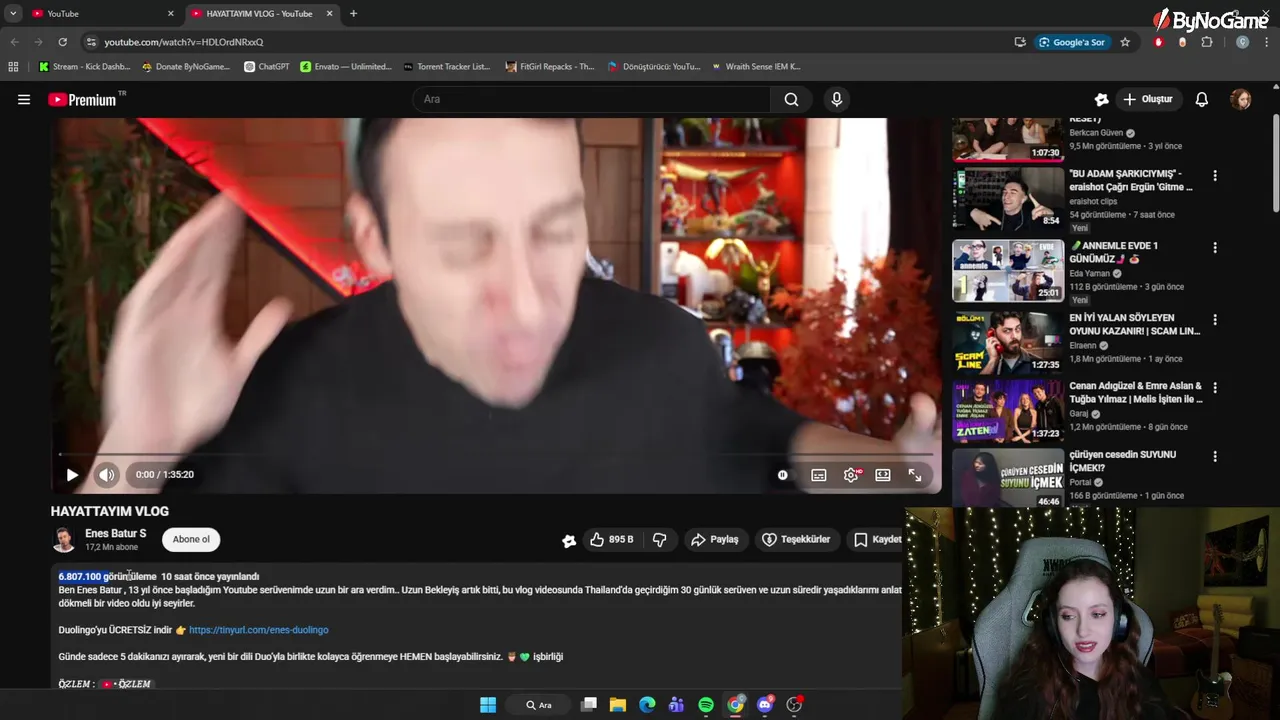Open the FitGirl Repacks bookmark
Viewport: 1280px width, 720px height.
(x=550, y=67)
